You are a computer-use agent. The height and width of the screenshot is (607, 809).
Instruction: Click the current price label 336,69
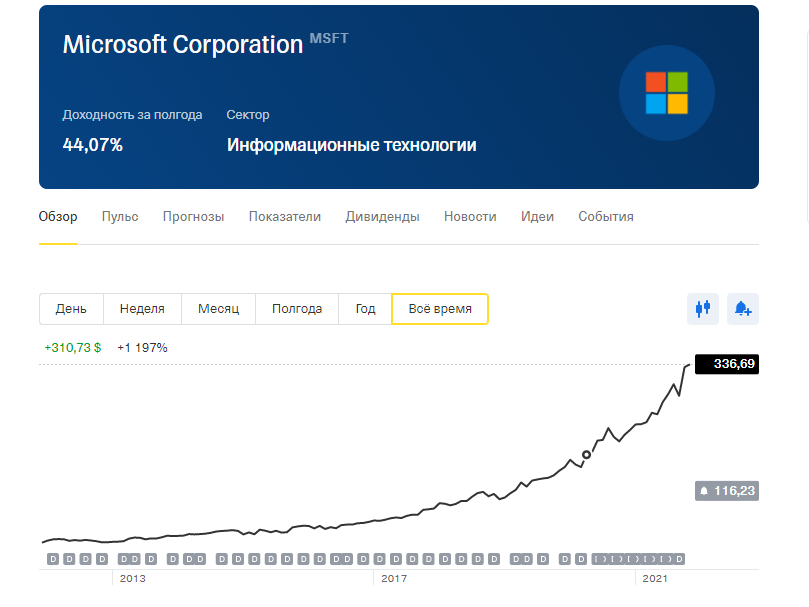(727, 364)
